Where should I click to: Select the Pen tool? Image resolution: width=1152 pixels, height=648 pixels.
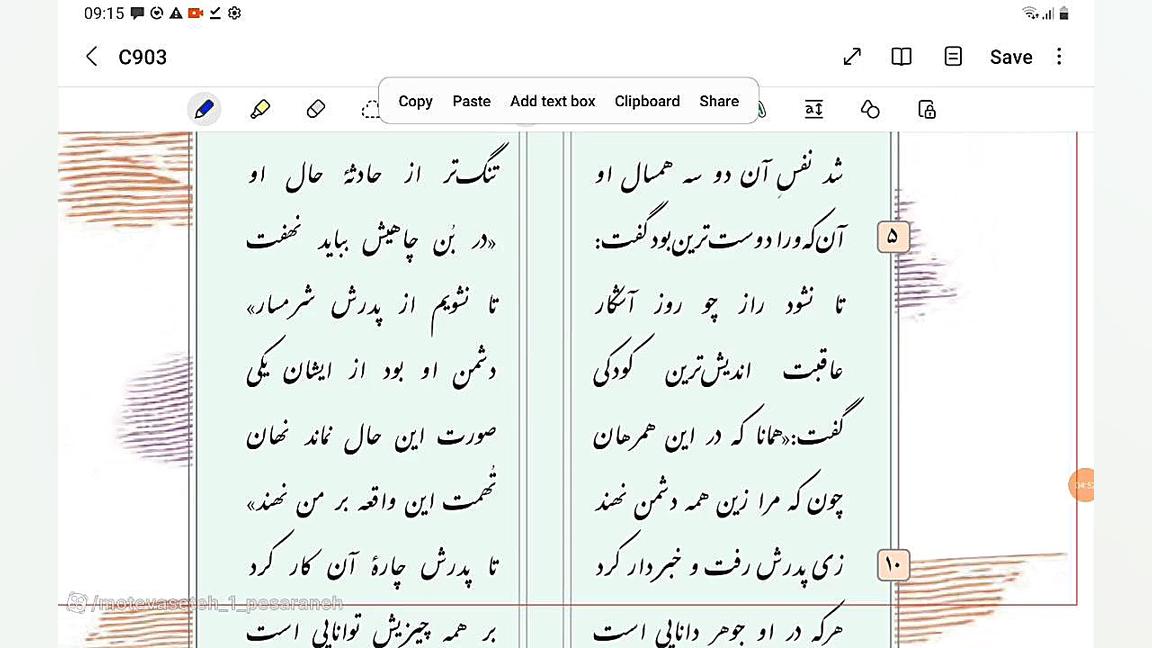(x=204, y=109)
